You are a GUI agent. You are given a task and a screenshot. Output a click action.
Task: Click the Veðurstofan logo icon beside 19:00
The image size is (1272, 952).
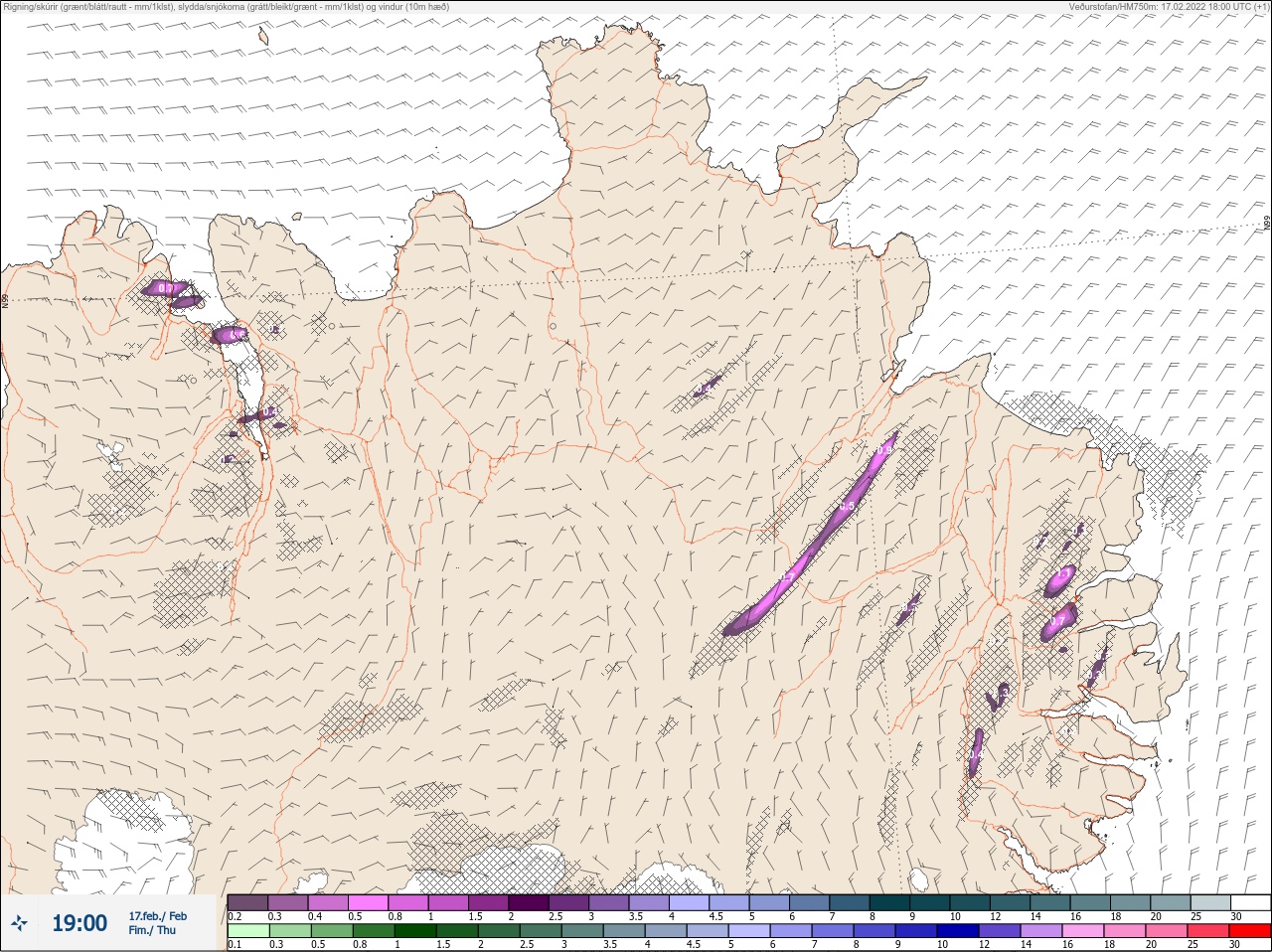pyautogui.click(x=20, y=924)
